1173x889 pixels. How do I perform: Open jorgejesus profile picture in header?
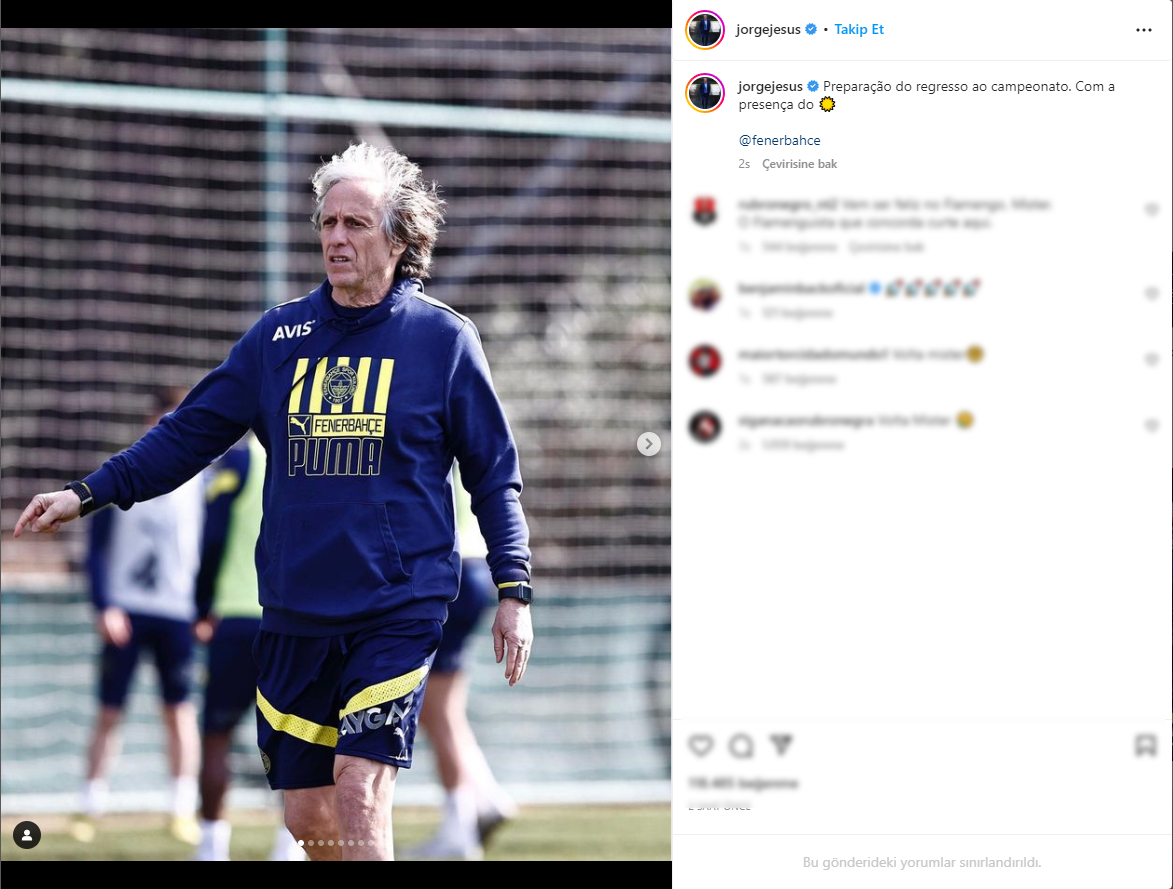(x=705, y=30)
